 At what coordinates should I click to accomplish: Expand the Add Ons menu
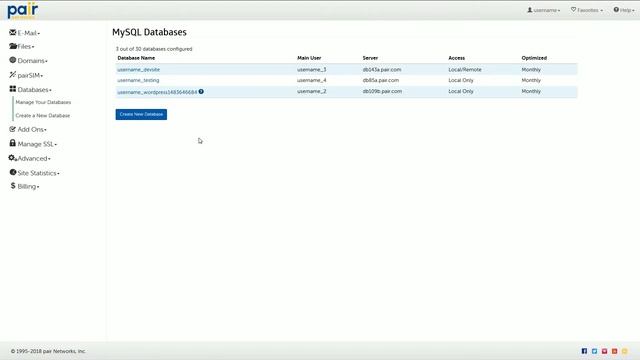(x=32, y=129)
